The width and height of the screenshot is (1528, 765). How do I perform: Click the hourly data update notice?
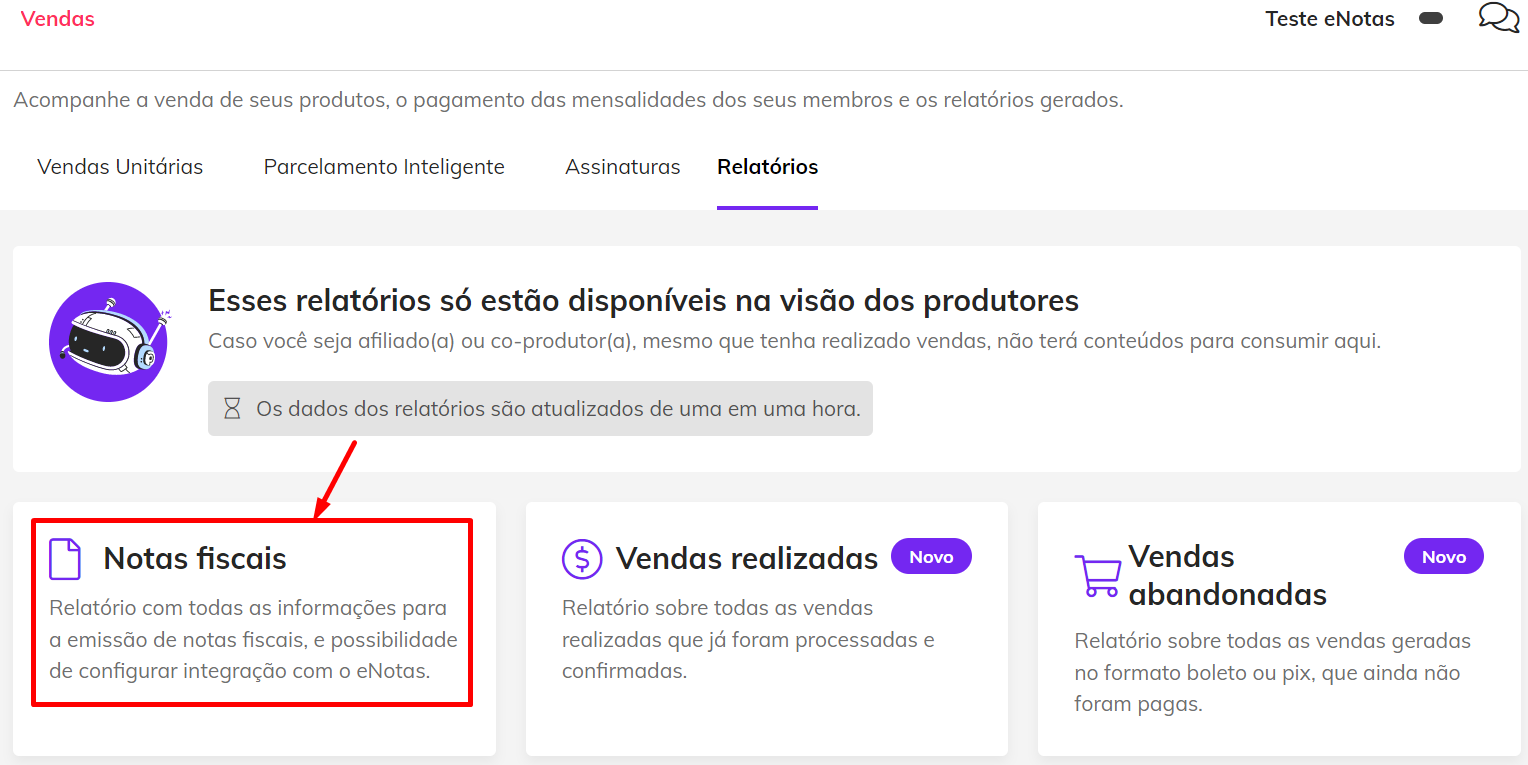tap(540, 408)
